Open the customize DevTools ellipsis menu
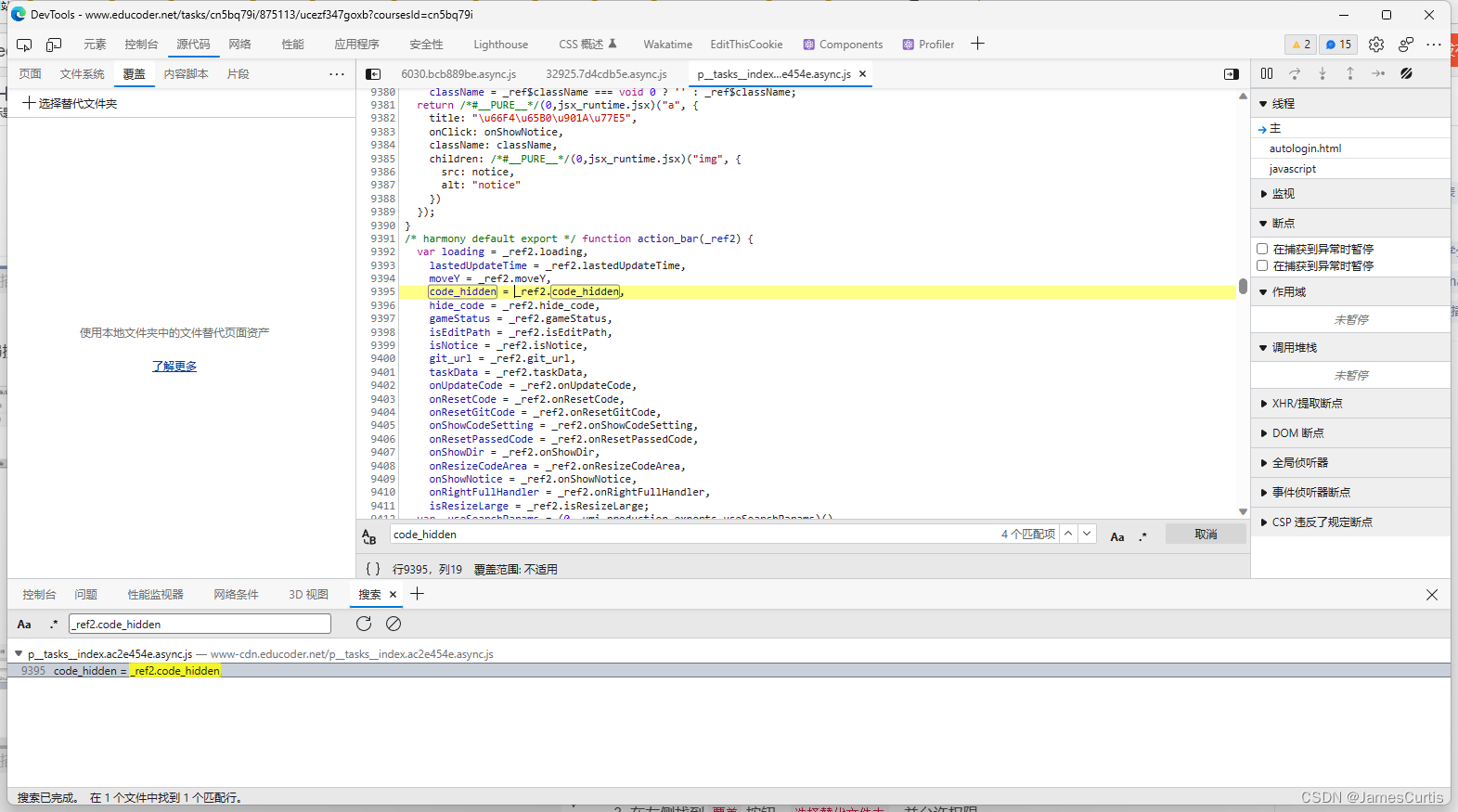The width and height of the screenshot is (1458, 812). pos(1434,45)
